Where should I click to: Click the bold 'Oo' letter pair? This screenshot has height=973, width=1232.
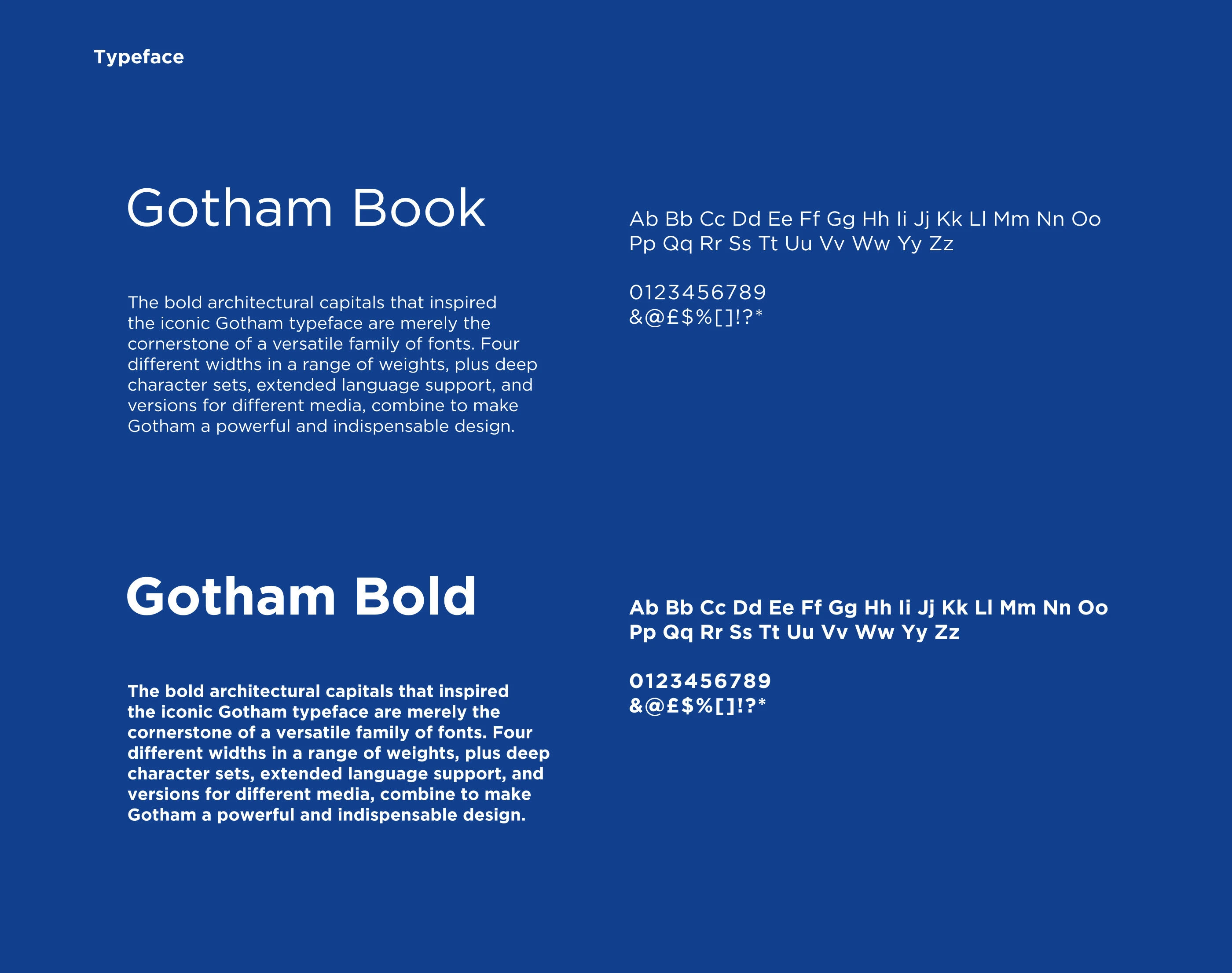pos(1093,608)
